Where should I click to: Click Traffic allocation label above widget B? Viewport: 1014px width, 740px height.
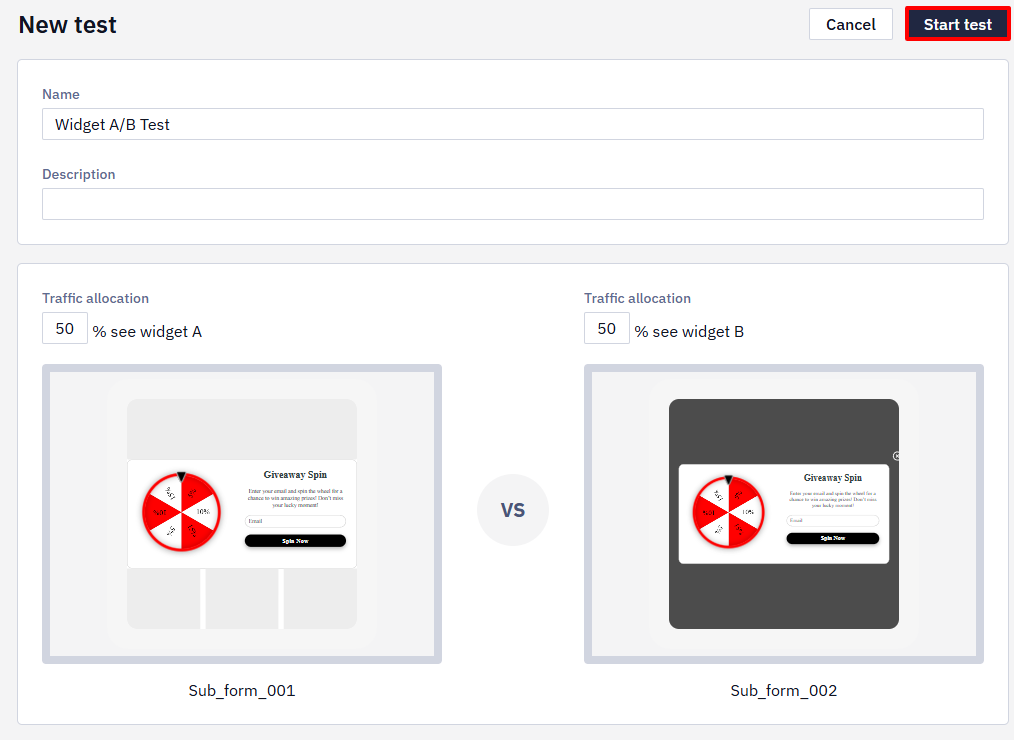point(638,298)
